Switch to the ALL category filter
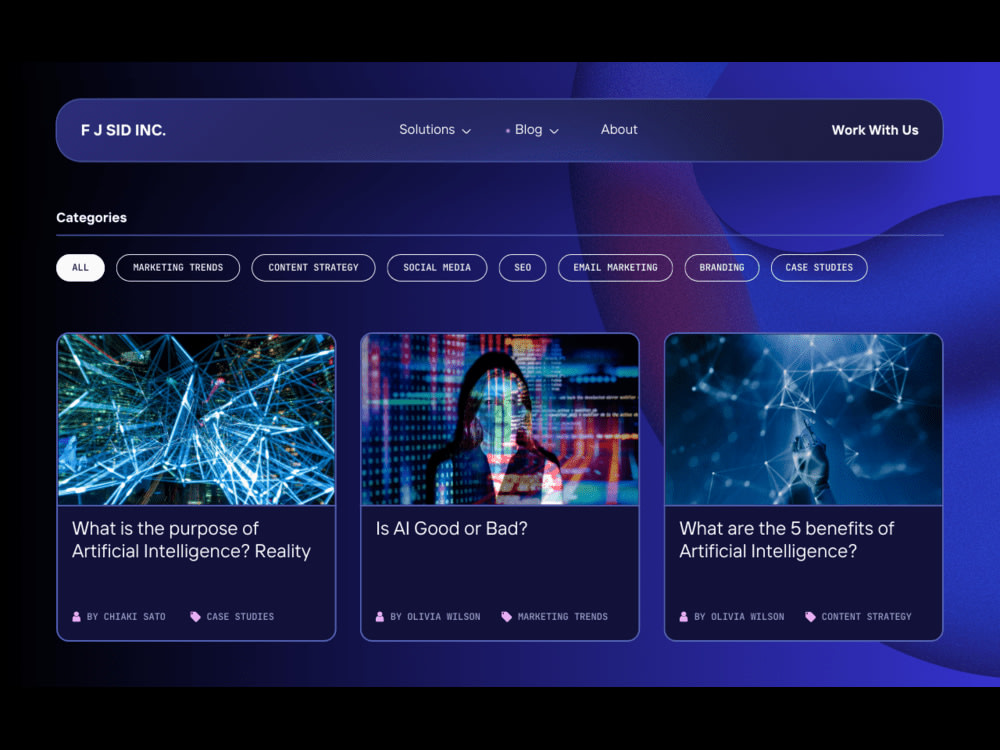The width and height of the screenshot is (1000, 750). [79, 268]
